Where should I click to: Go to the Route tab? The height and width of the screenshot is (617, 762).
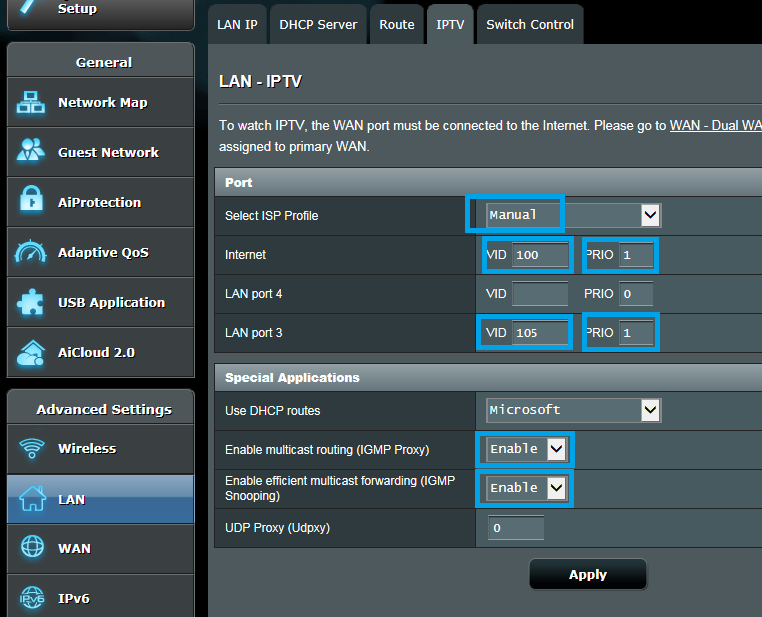[x=397, y=24]
